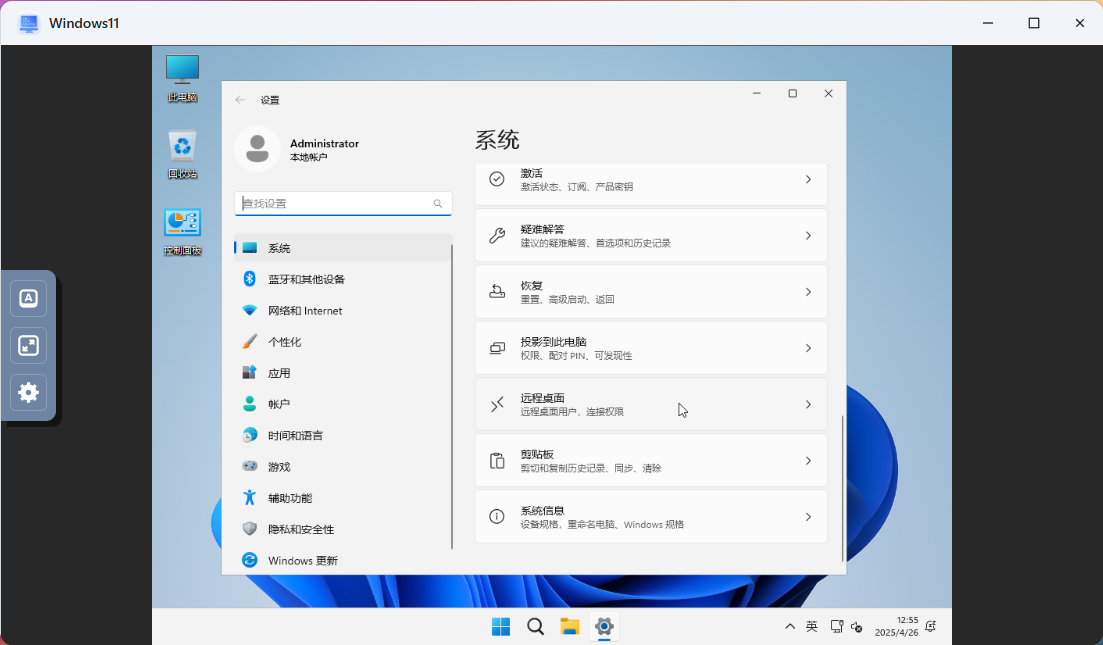The image size is (1103, 645).
Task: Click the 剪贴板 clipboard icon
Action: click(x=497, y=461)
